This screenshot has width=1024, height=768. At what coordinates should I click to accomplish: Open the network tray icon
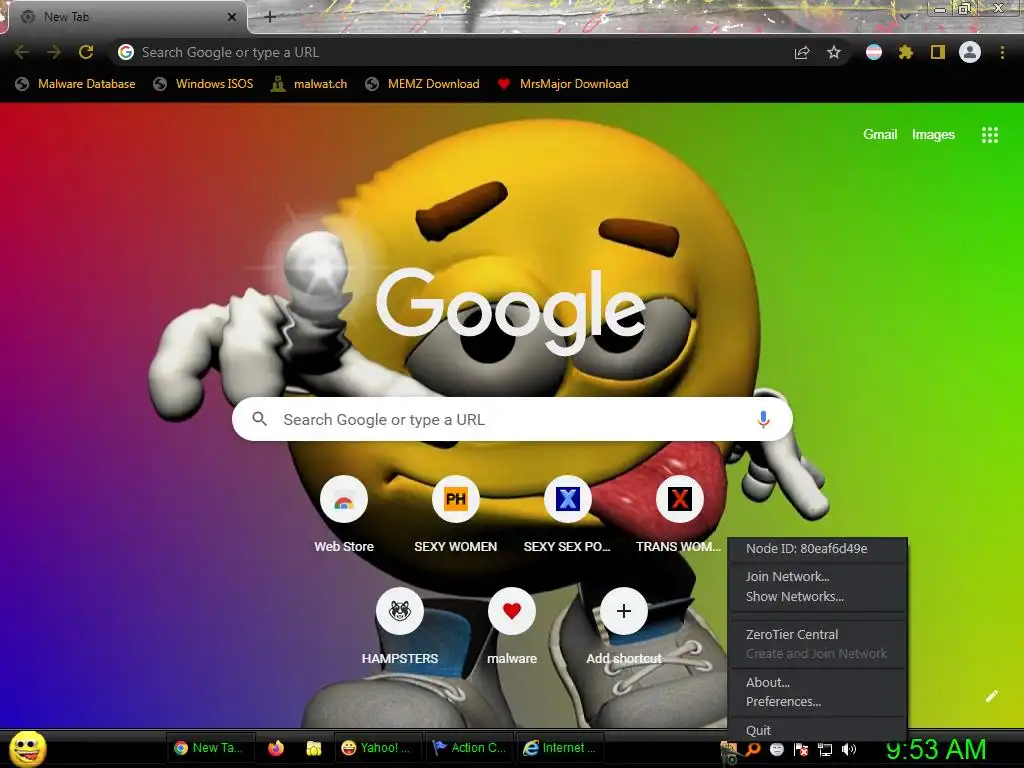pyautogui.click(x=825, y=750)
